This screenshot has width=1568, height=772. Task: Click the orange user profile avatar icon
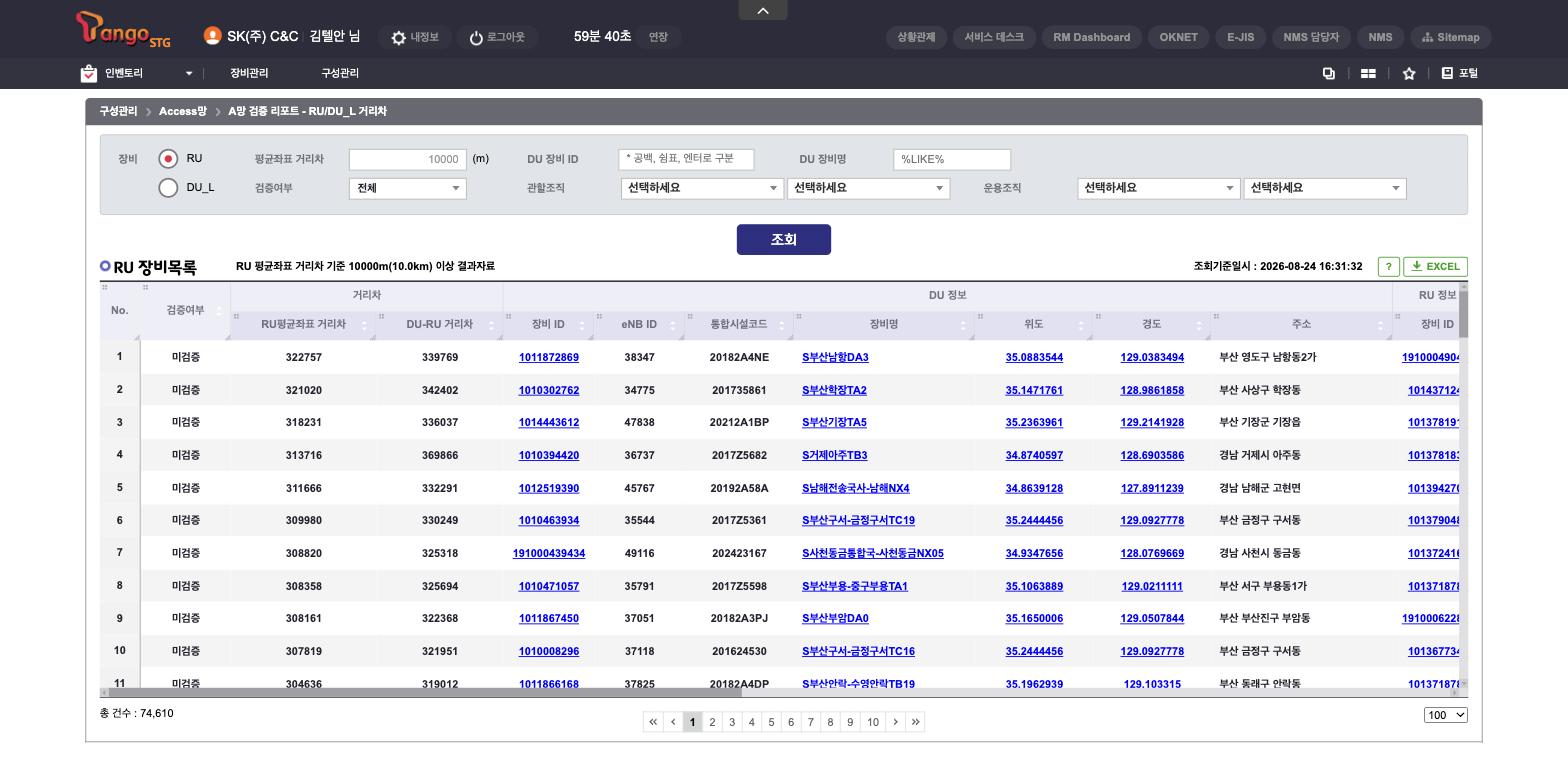pyautogui.click(x=212, y=36)
